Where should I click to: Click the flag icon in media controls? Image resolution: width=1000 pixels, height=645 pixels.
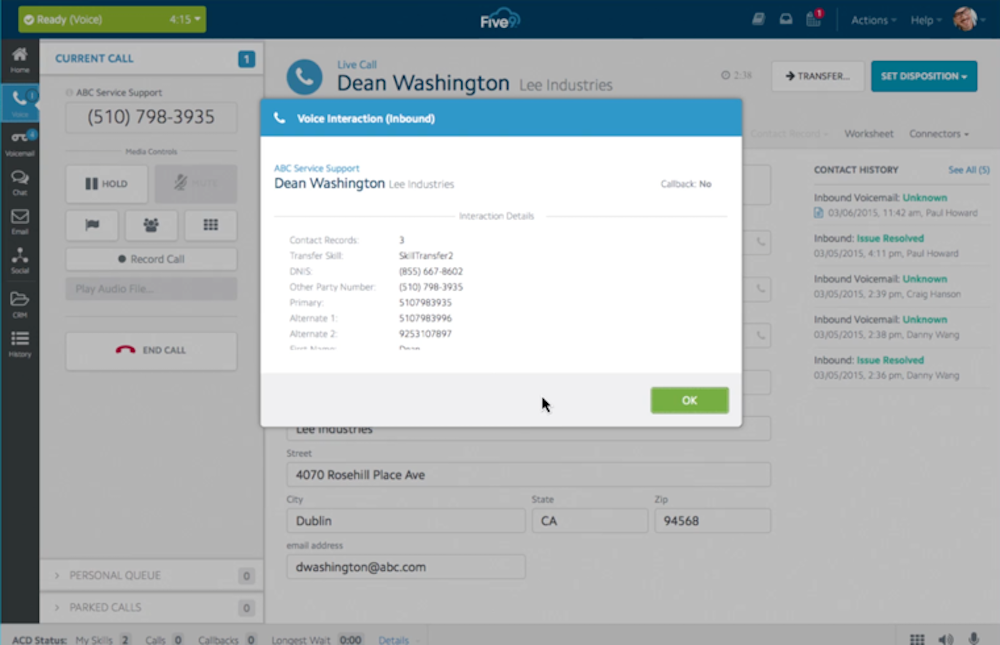coord(92,225)
